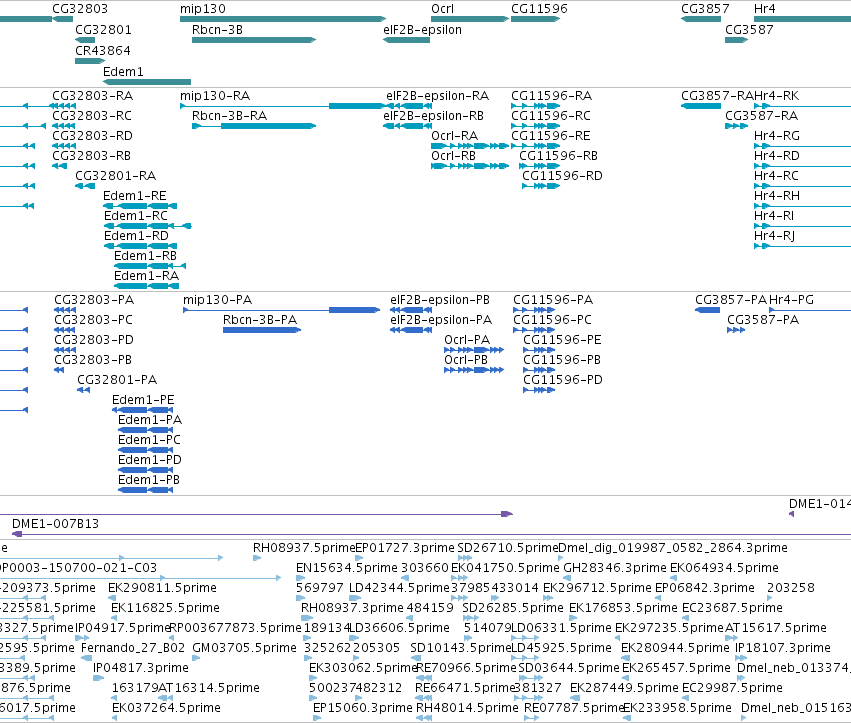Select the CG32803 gene label

tap(80, 9)
